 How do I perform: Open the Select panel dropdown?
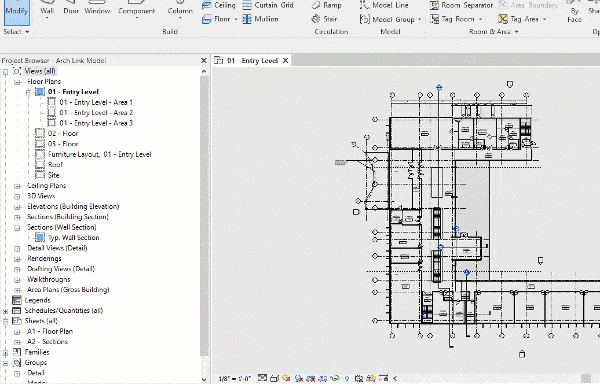tap(27, 32)
